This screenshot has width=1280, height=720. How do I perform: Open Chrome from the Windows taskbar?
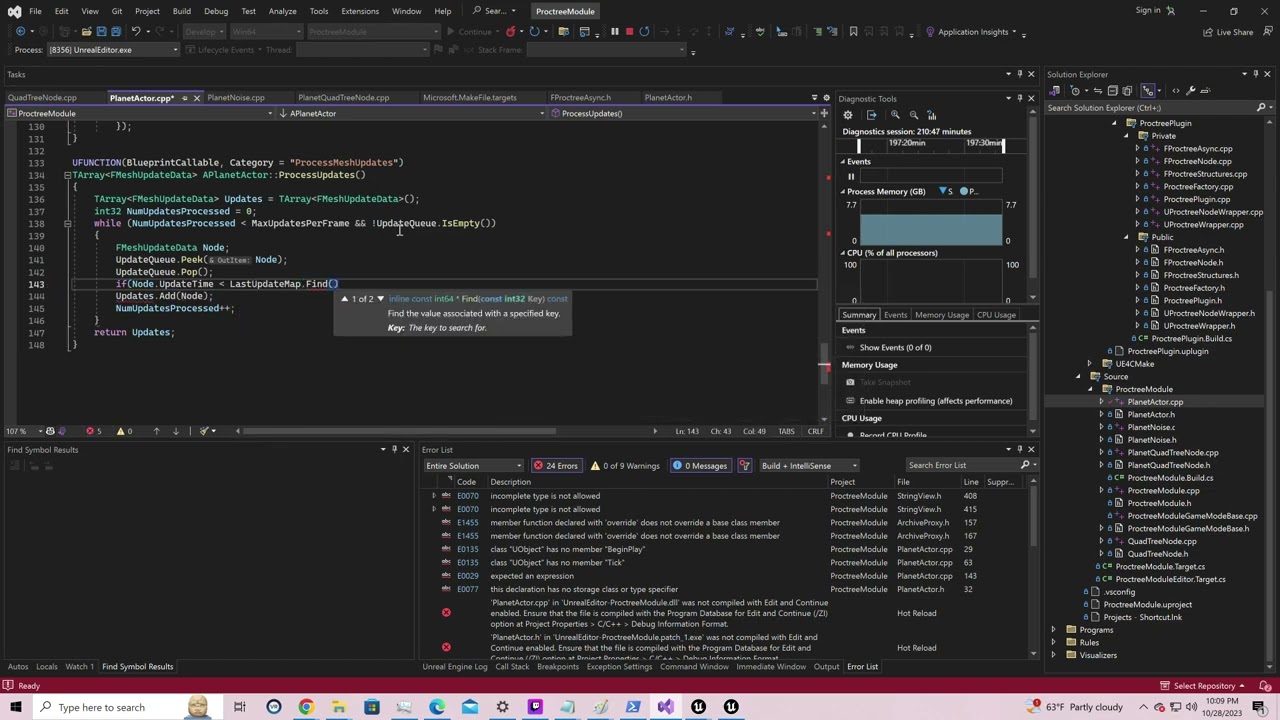306,707
